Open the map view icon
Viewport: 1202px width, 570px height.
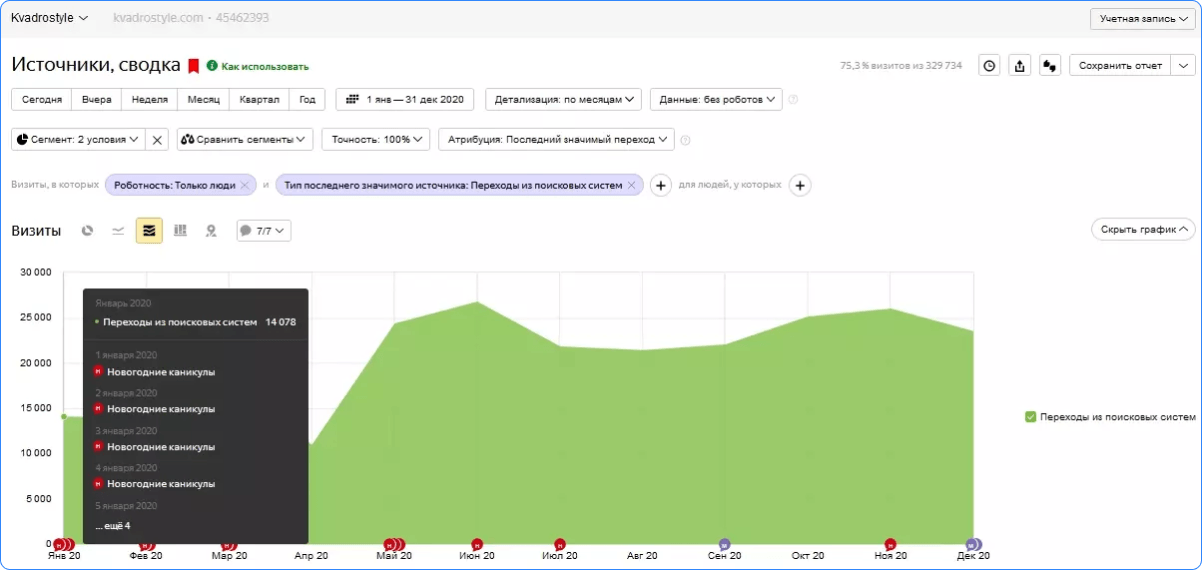click(x=211, y=231)
